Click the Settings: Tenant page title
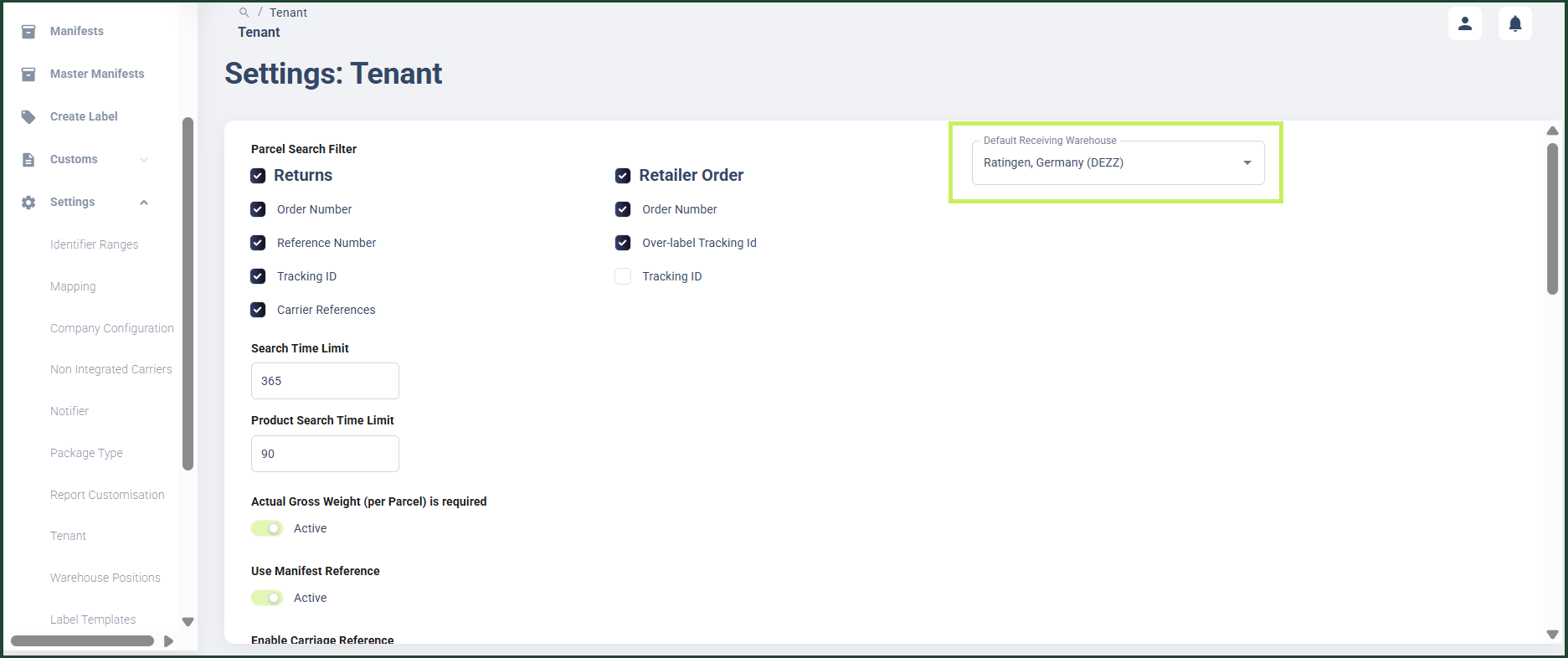 [x=333, y=74]
